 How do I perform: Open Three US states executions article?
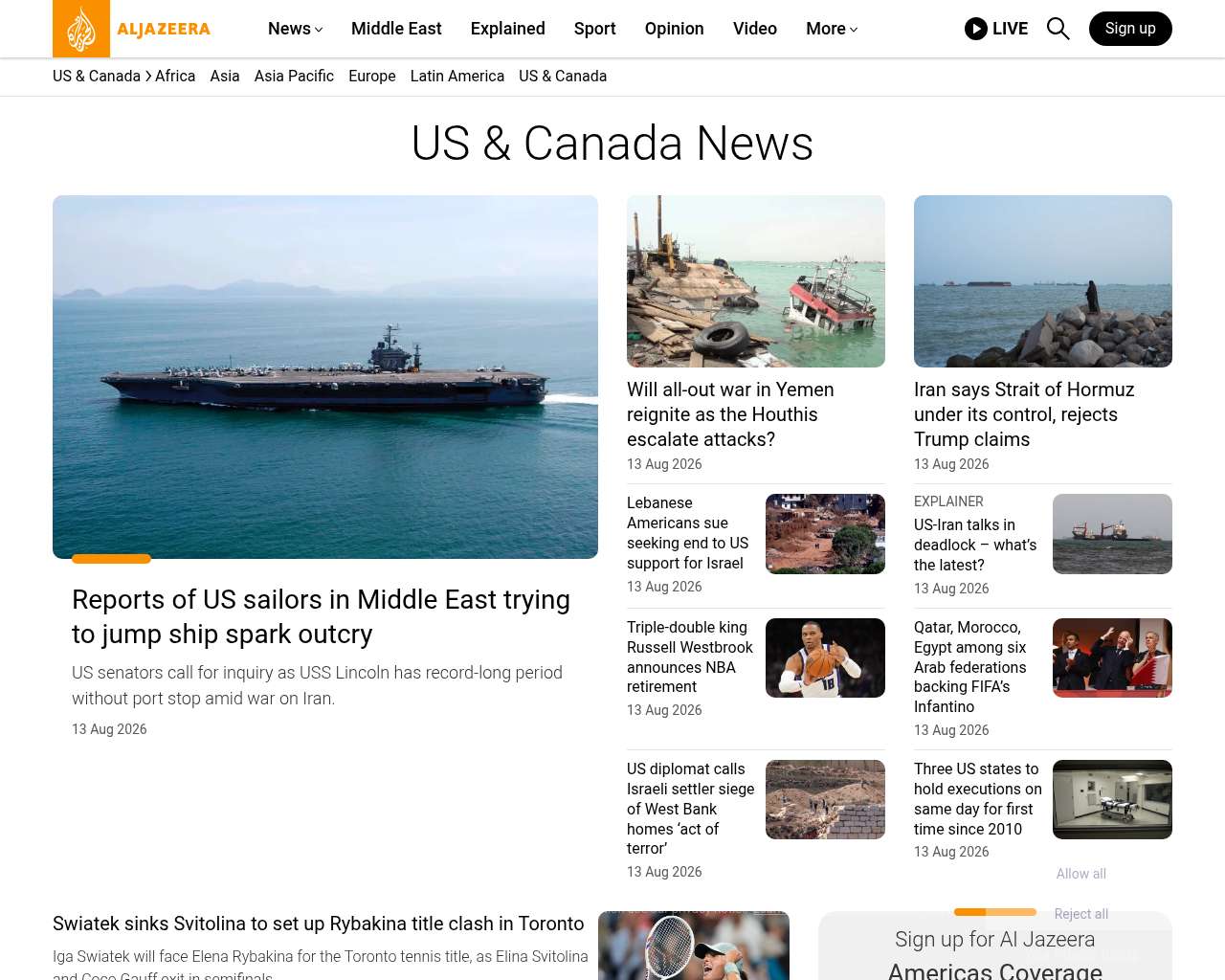pos(978,799)
